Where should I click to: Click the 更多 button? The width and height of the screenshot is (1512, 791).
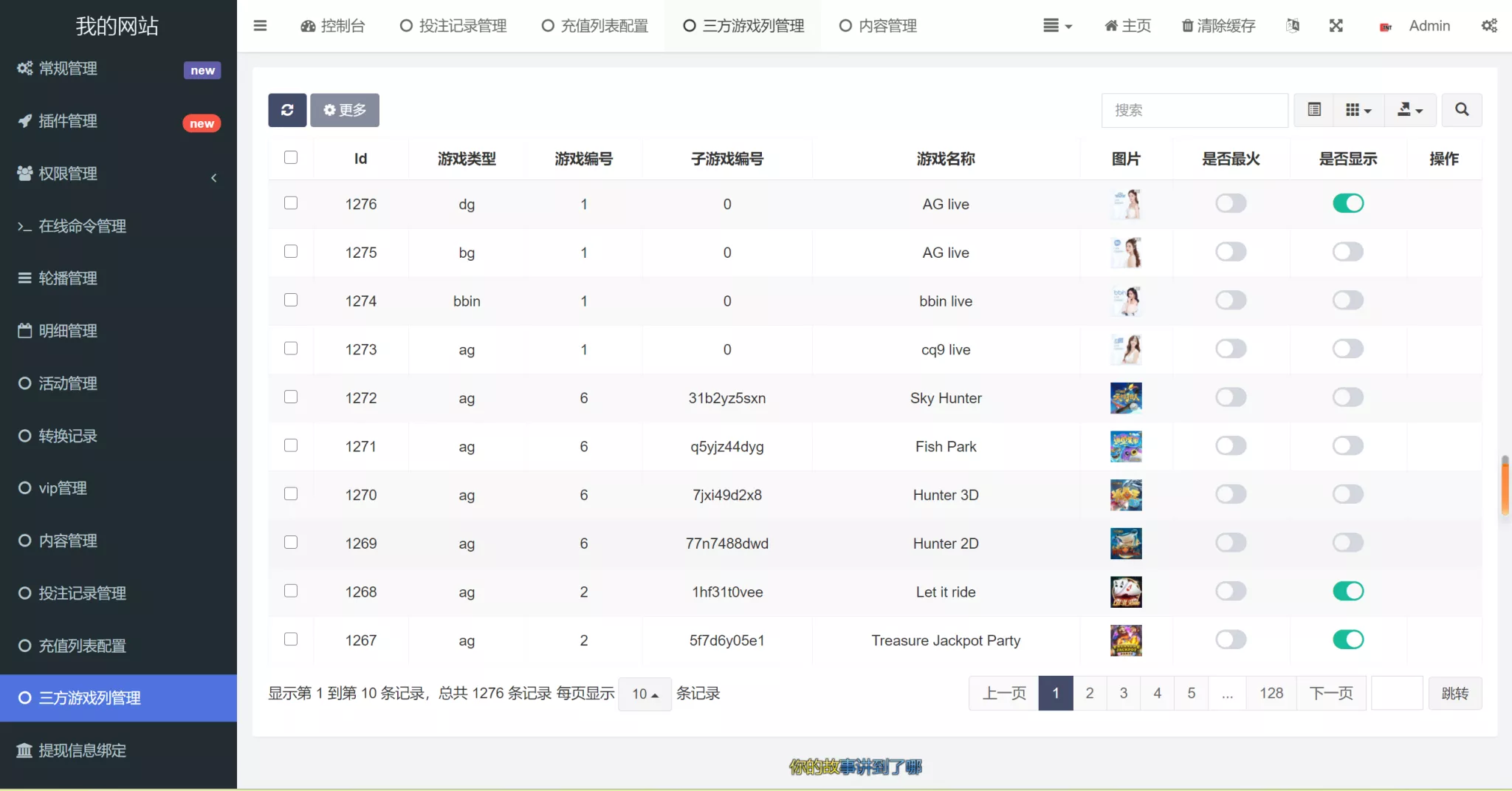tap(343, 109)
